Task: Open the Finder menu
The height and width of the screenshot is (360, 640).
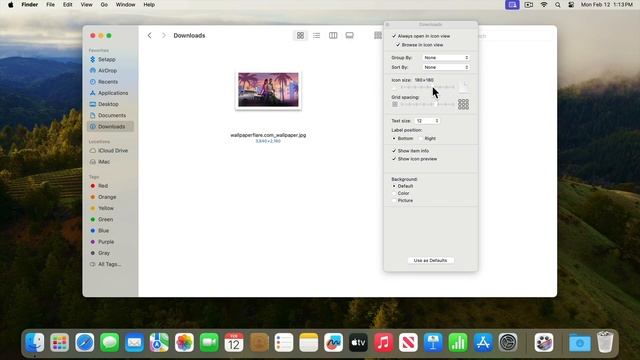Action: coord(29,5)
